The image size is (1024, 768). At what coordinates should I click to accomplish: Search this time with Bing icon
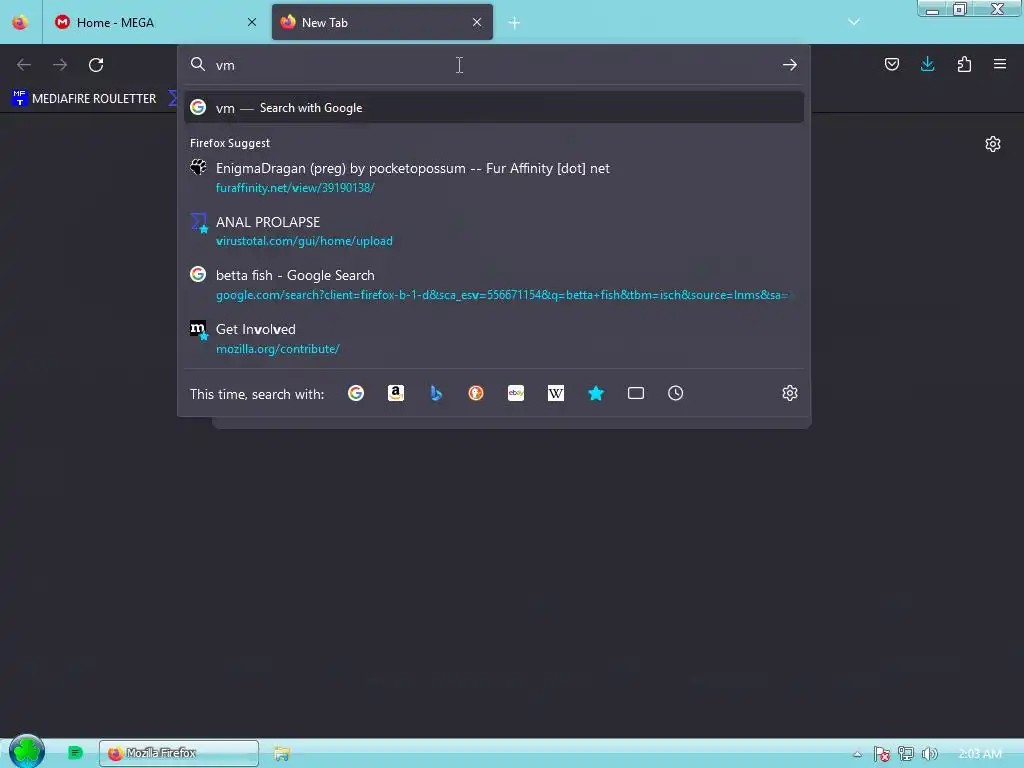[x=436, y=393]
